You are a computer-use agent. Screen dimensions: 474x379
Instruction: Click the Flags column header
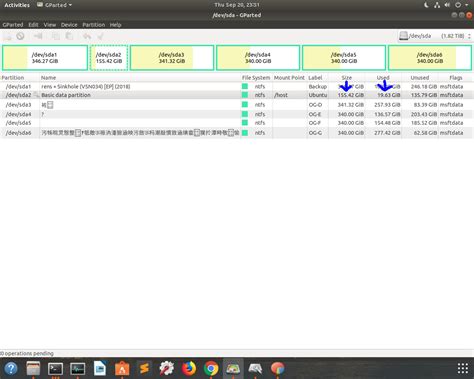[456, 78]
